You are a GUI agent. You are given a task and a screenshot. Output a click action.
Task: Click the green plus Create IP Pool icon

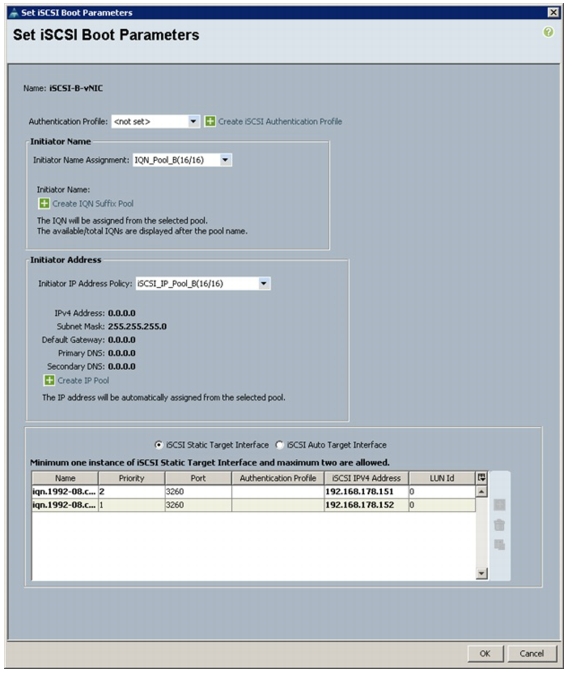tap(49, 380)
